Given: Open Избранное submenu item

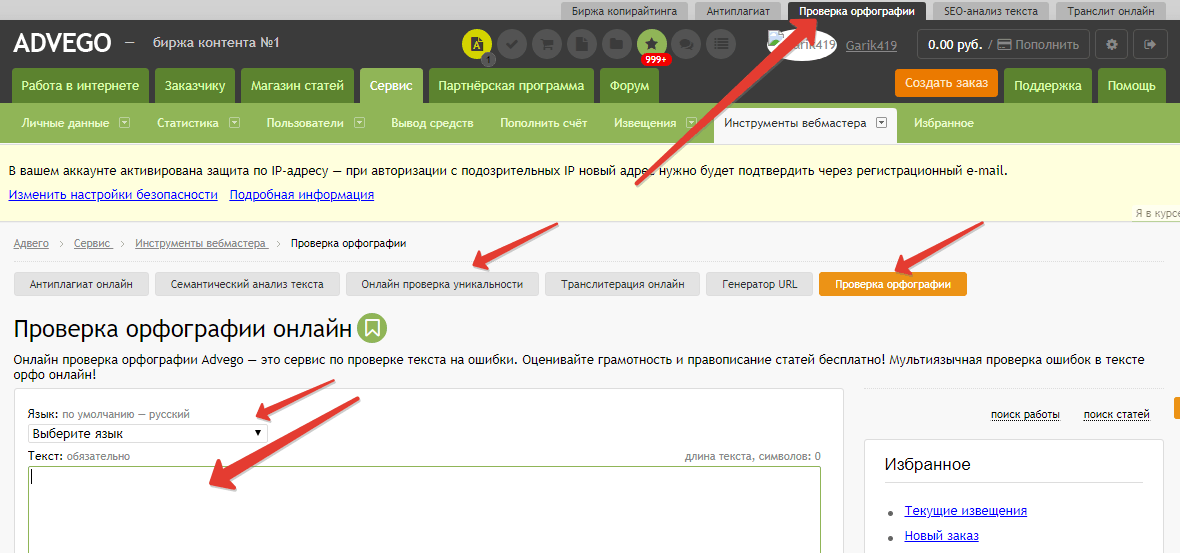Looking at the screenshot, I should (944, 123).
